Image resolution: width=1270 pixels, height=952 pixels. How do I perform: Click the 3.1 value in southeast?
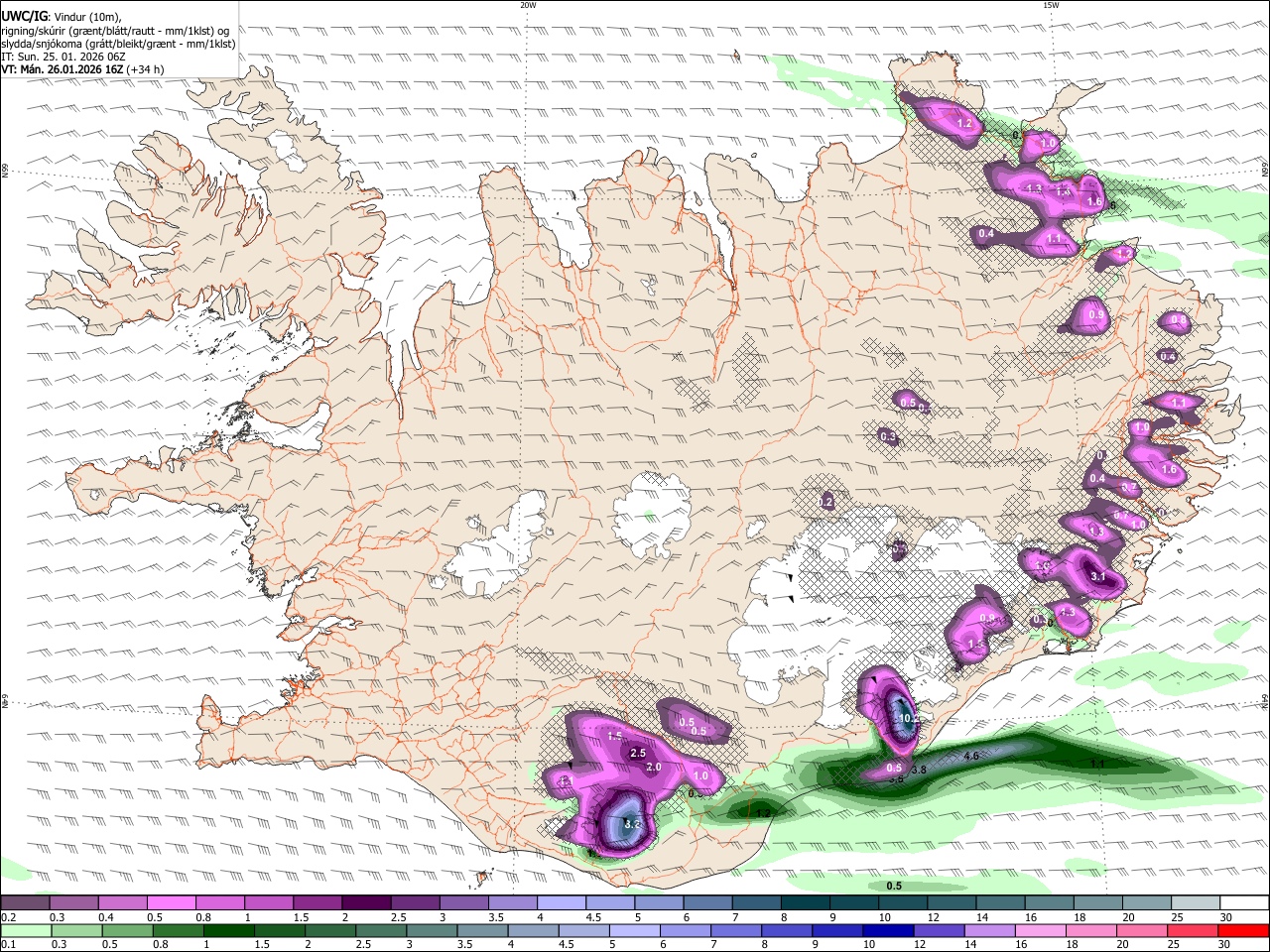click(x=1098, y=576)
